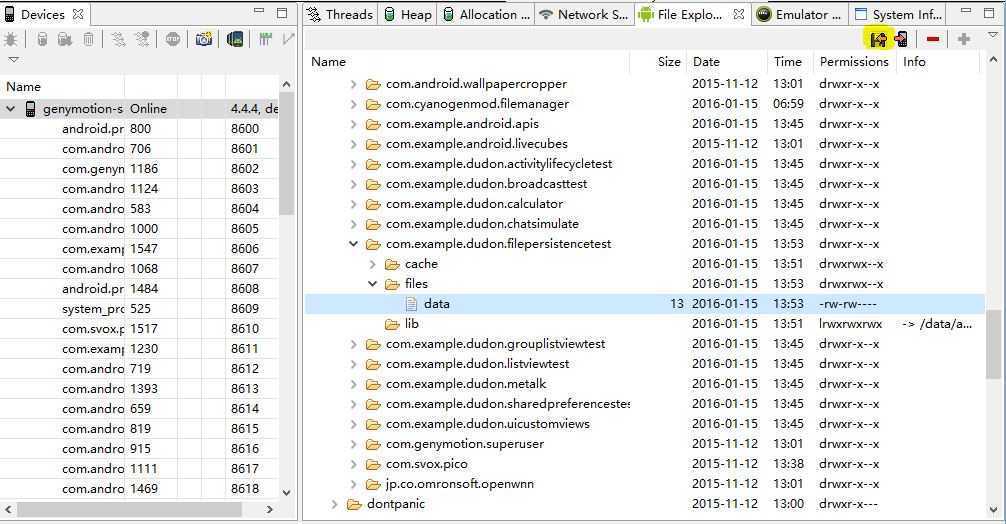
Task: Click the File Explorer vertical scrollbar thumb
Action: pos(993,344)
